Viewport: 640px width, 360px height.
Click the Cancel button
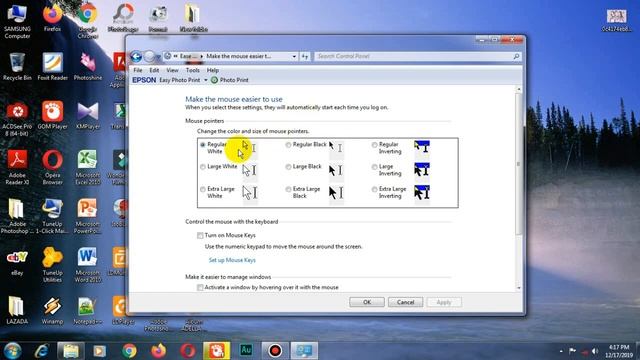(405, 302)
